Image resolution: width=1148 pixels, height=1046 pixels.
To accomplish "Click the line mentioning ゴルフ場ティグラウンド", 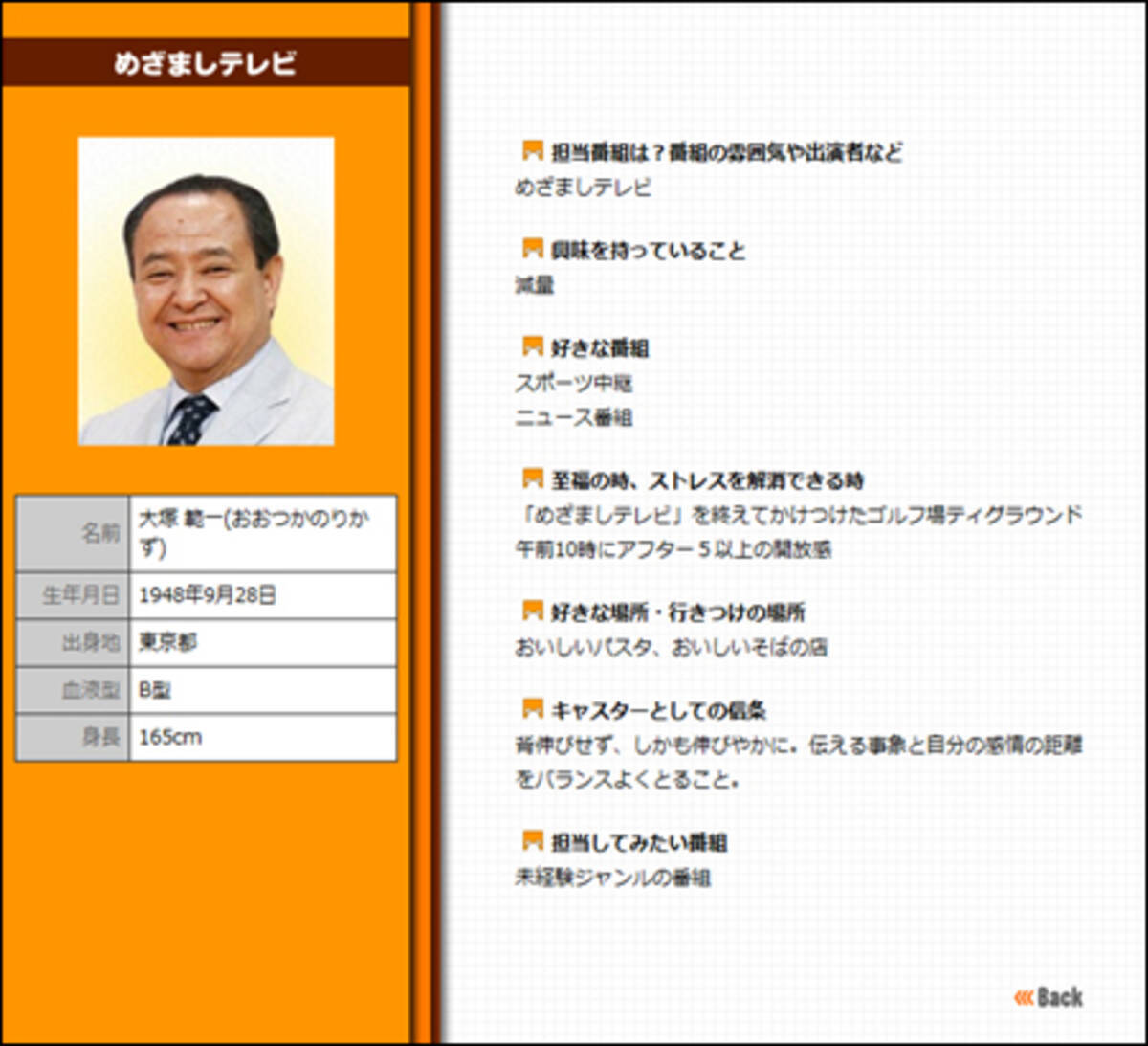I will coord(799,515).
